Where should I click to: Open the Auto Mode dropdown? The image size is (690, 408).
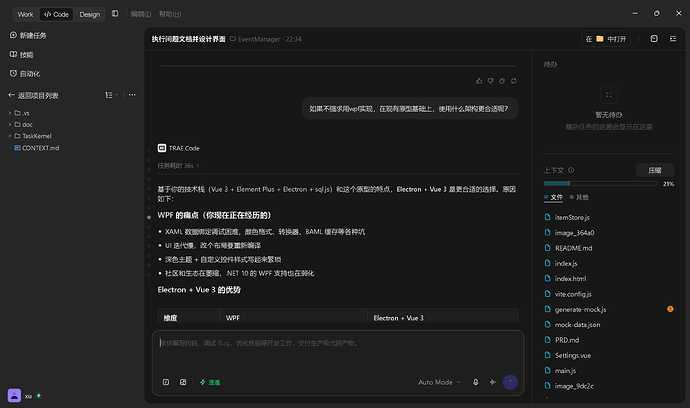(439, 382)
